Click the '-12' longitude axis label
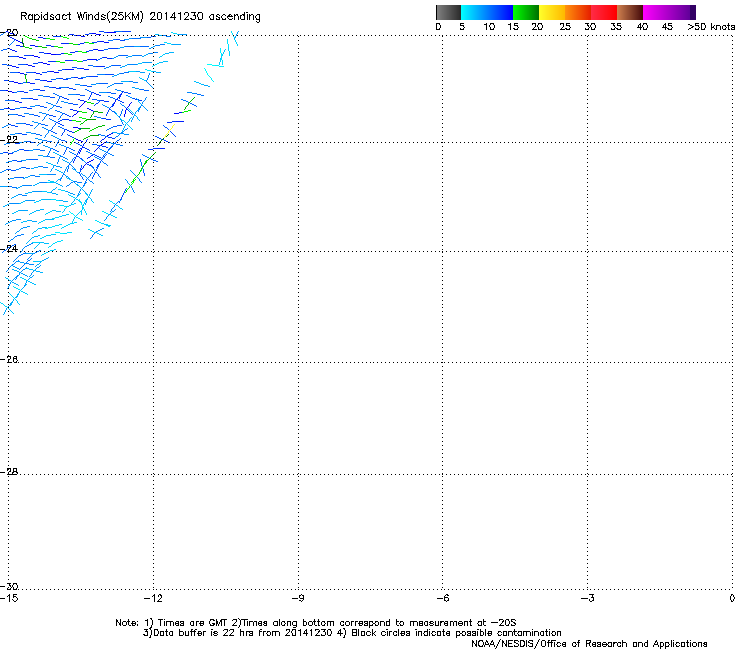Viewport: 740px width, 650px height. (153, 598)
